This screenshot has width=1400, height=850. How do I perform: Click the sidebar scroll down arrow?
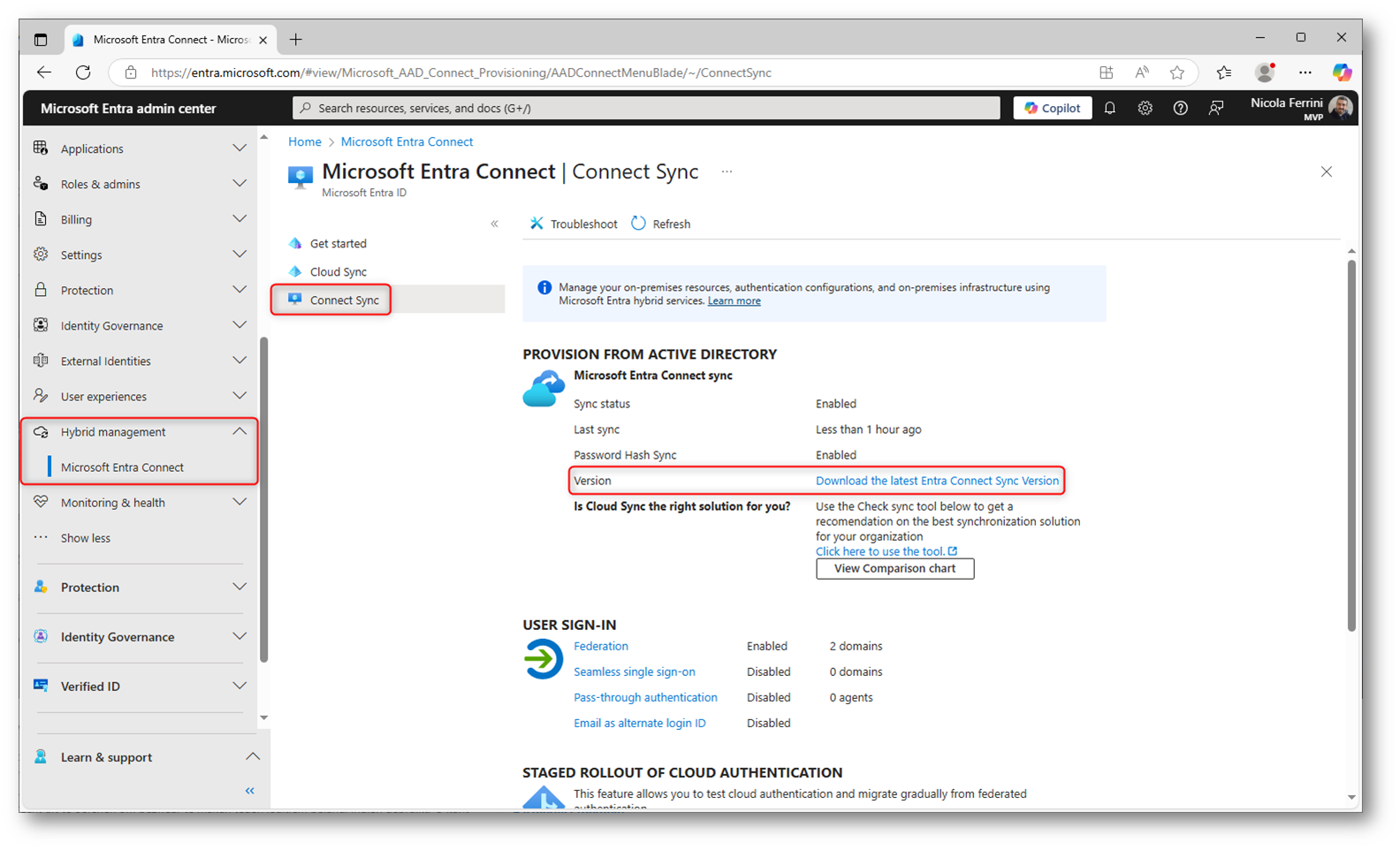(263, 717)
